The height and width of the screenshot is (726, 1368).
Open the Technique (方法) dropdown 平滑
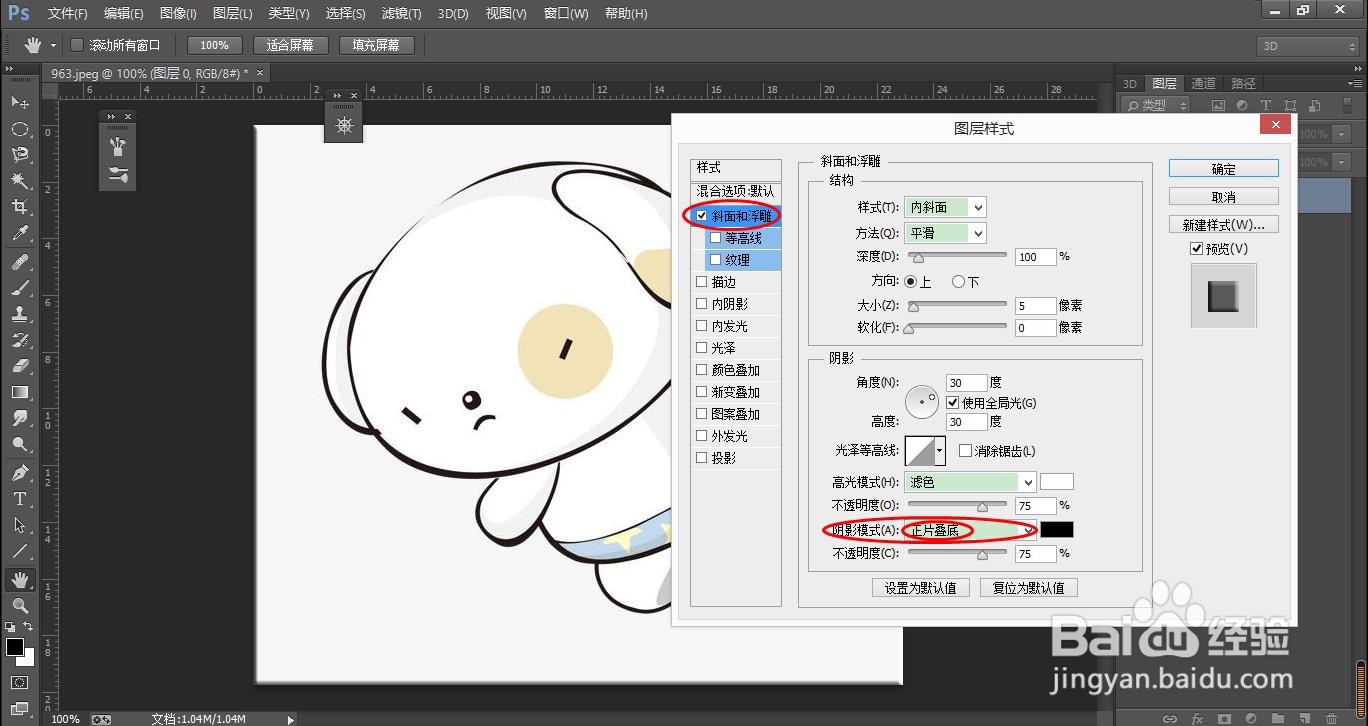945,233
